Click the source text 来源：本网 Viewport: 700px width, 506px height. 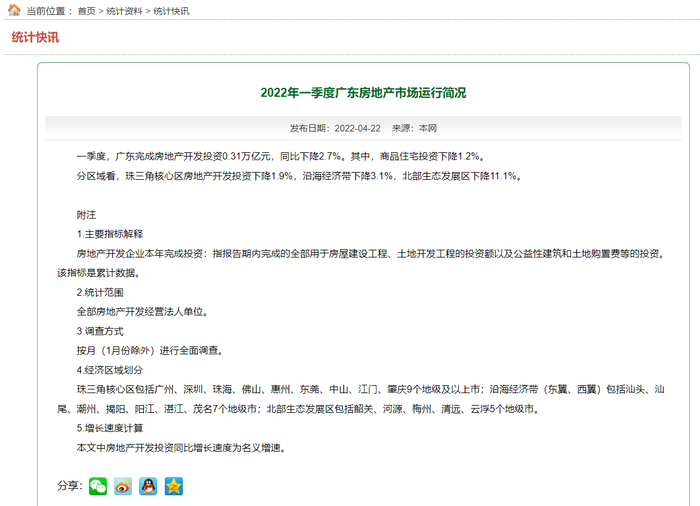click(x=414, y=129)
